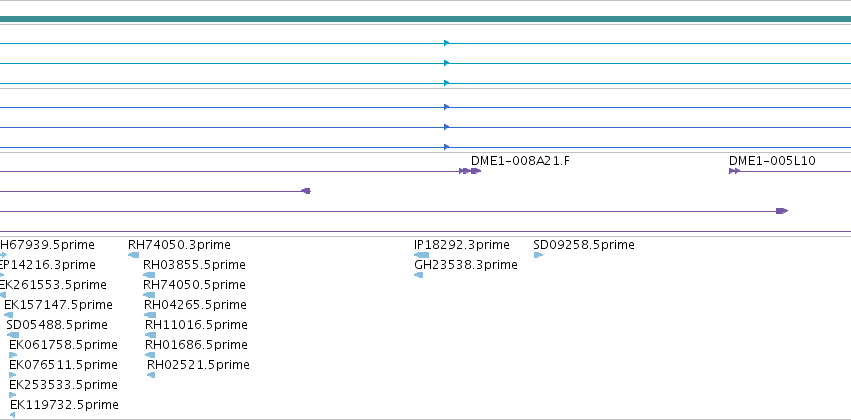Viewport: 851px width, 420px height.
Task: Select the RH02521.5prime label
Action: 198,365
